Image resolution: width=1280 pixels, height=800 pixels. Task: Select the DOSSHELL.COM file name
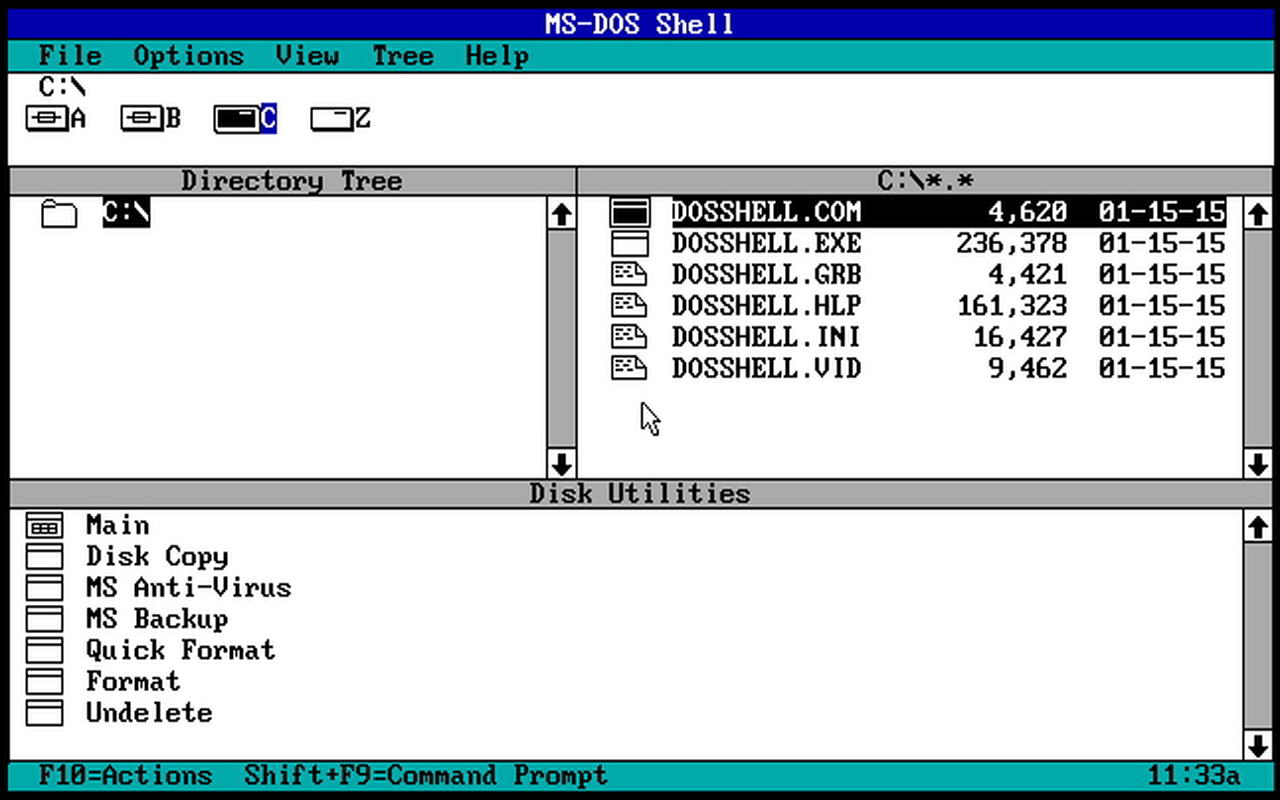tap(766, 213)
